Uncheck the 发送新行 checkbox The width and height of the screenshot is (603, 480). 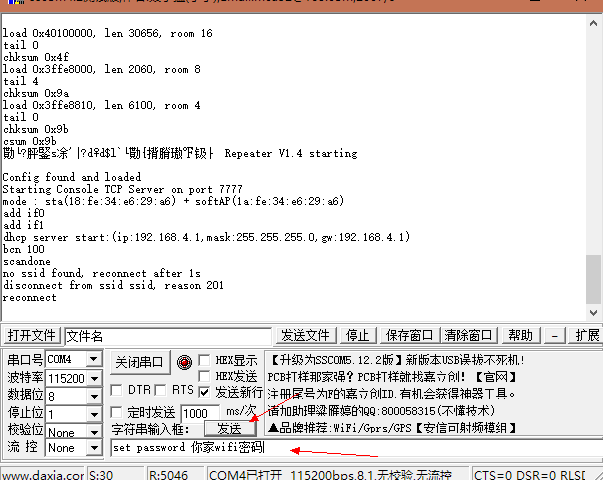tap(204, 392)
